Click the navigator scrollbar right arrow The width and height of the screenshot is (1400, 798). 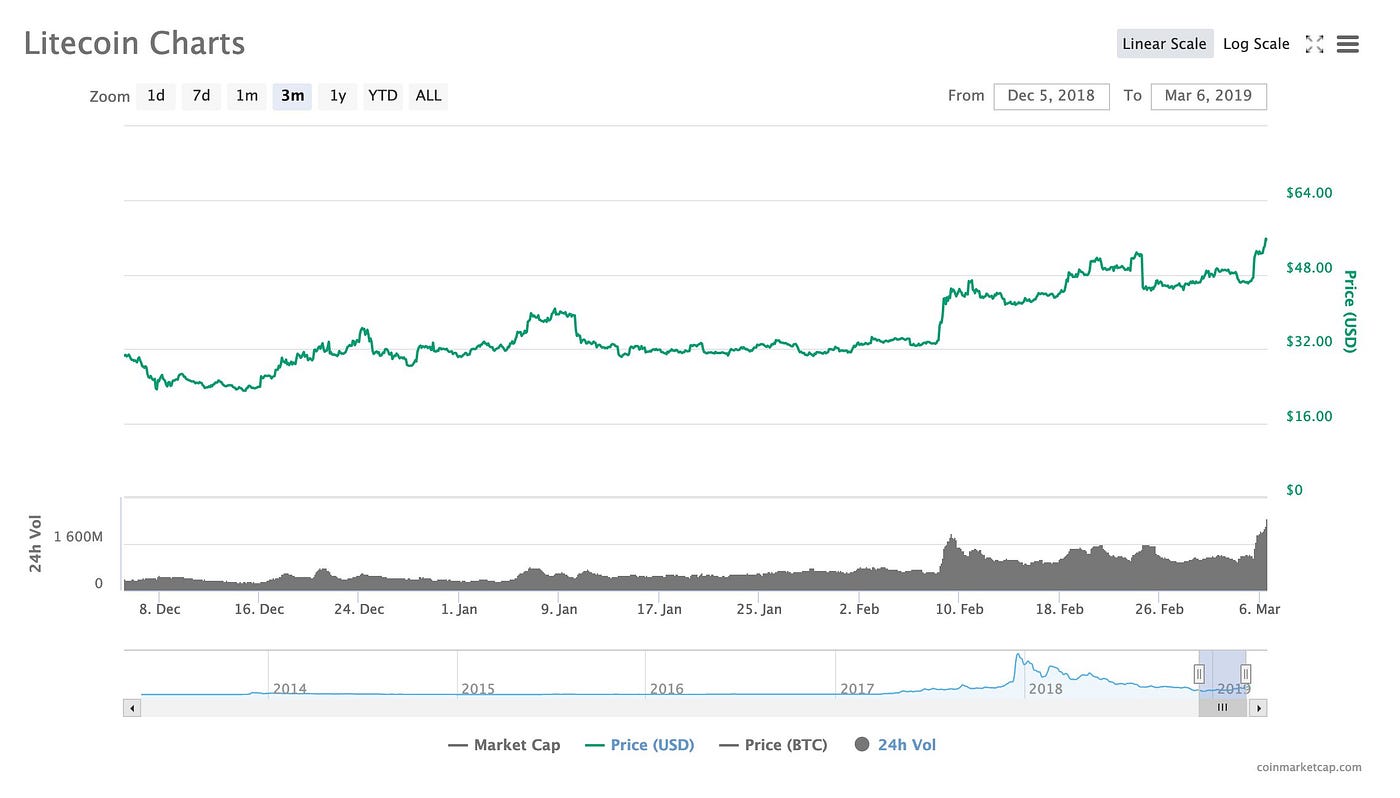[x=1259, y=708]
